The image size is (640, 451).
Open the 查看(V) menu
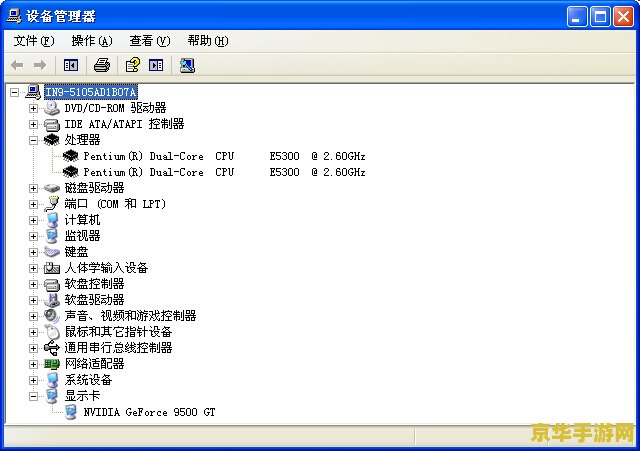pyautogui.click(x=150, y=41)
